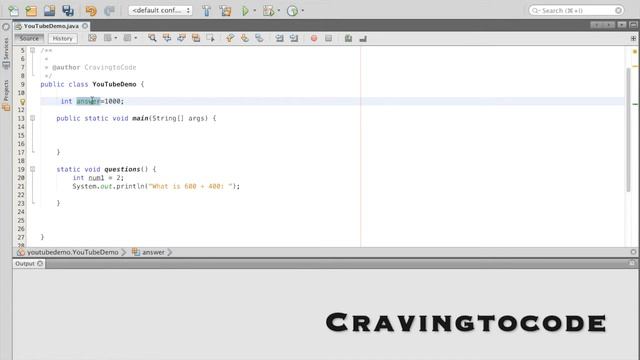Start macro recording with red circle
640x360 pixels.
pyautogui.click(x=314, y=38)
